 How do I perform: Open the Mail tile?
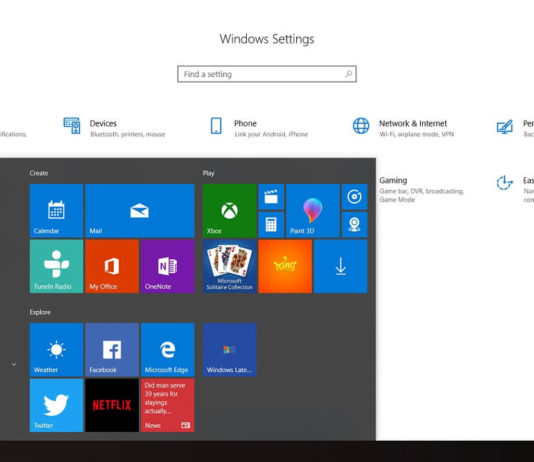[x=140, y=210]
